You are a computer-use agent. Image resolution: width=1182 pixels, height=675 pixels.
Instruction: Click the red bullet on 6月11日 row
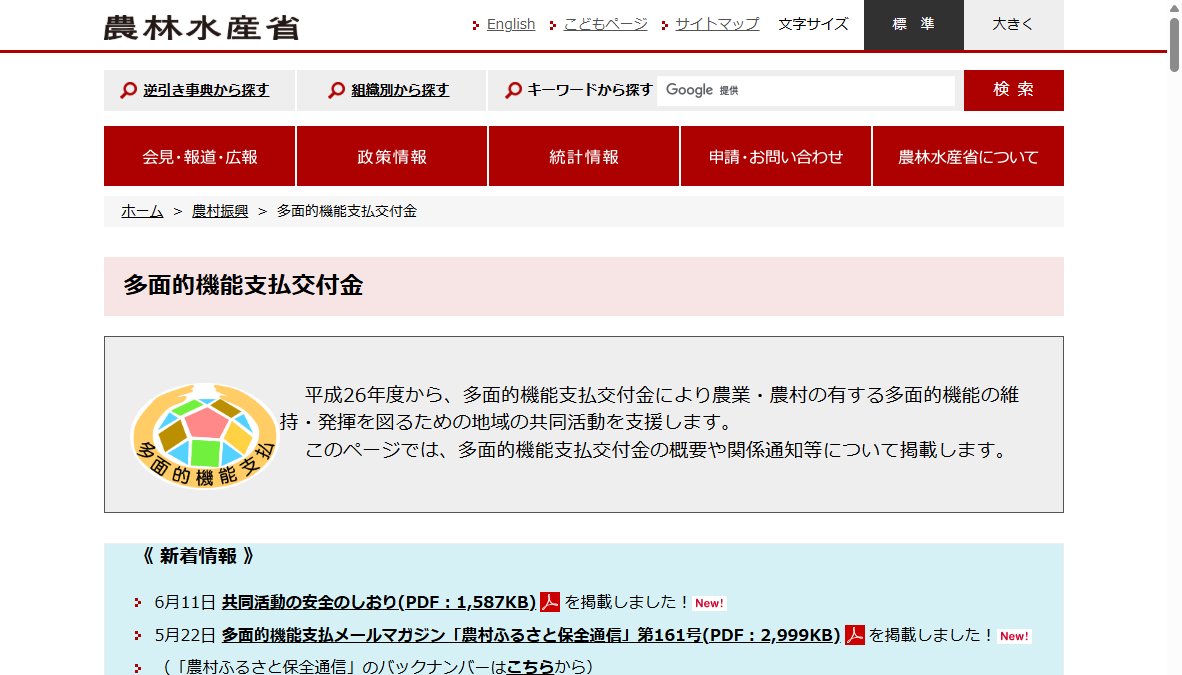pyautogui.click(x=137, y=603)
